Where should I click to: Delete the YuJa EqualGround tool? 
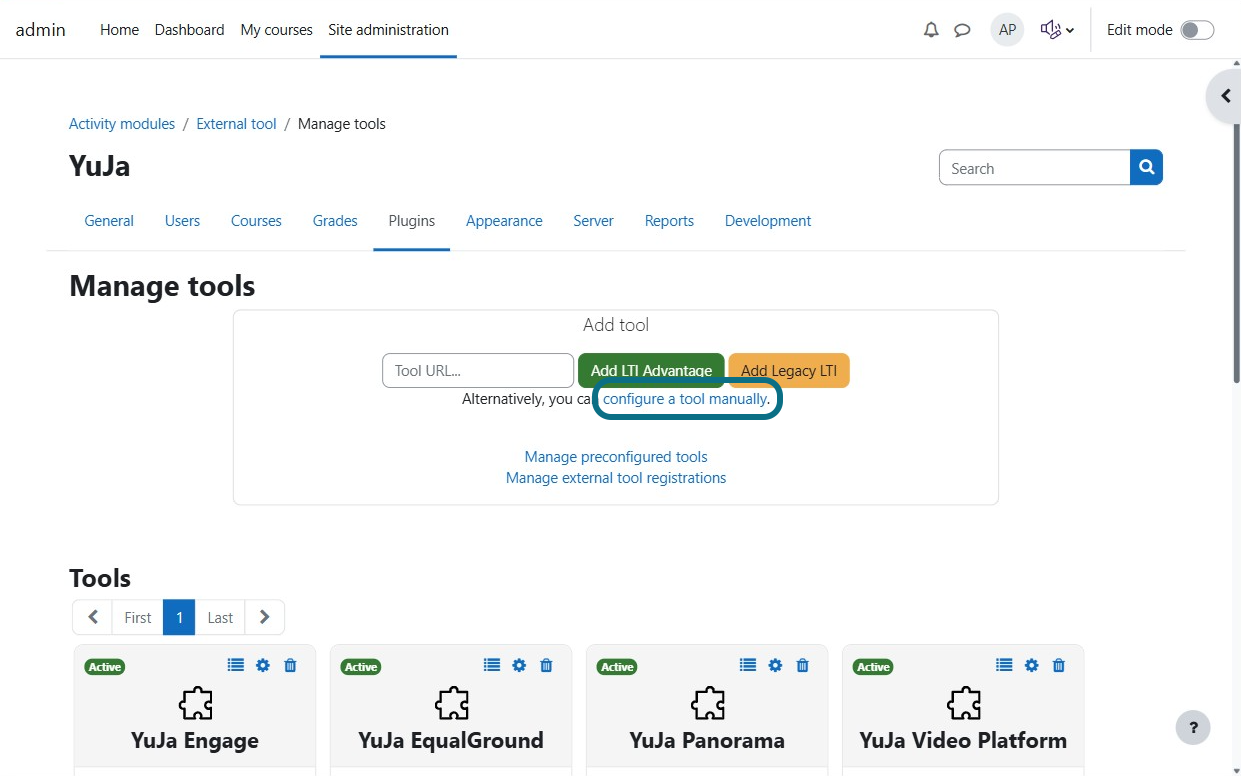click(546, 665)
